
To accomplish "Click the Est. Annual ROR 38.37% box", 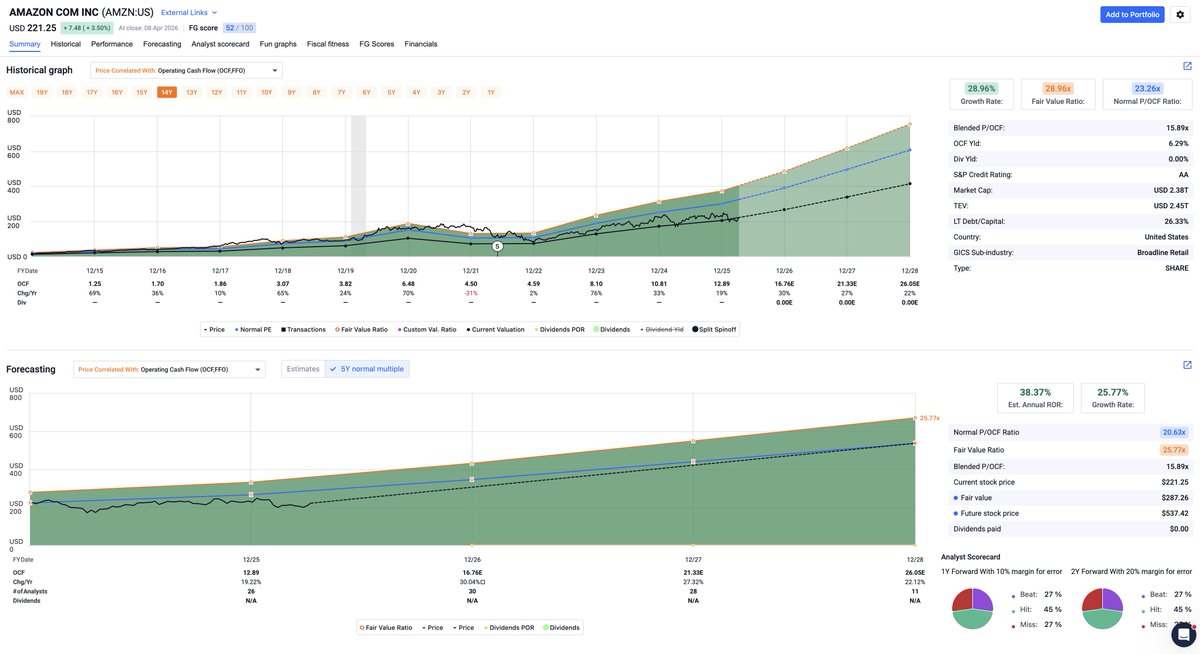I will click(1035, 398).
